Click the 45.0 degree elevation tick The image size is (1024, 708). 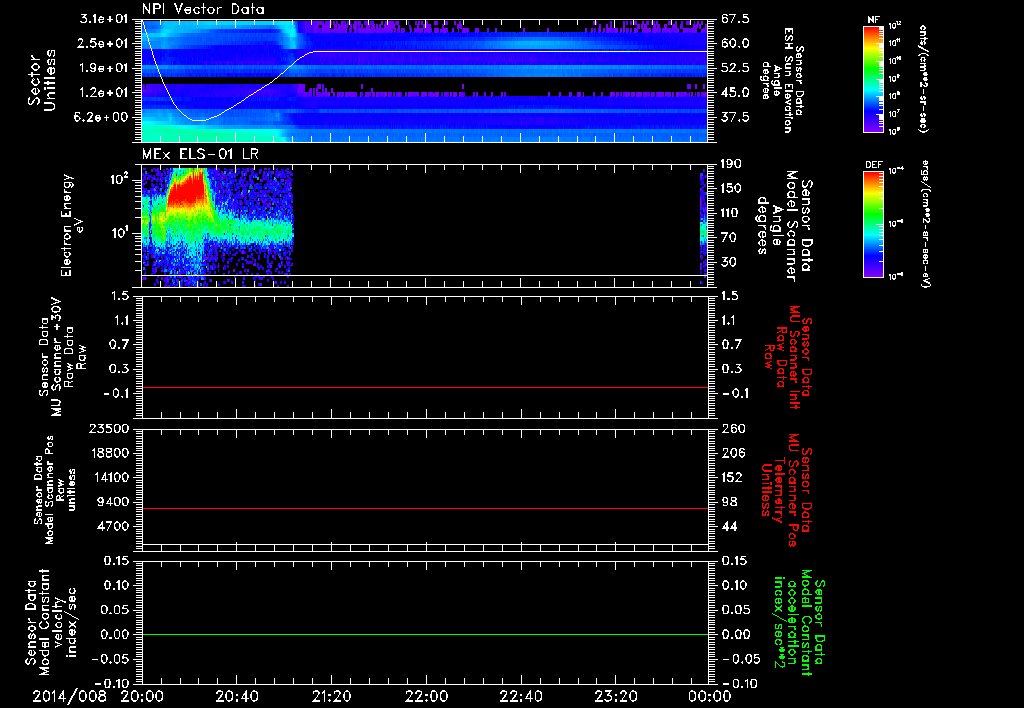tap(735, 93)
